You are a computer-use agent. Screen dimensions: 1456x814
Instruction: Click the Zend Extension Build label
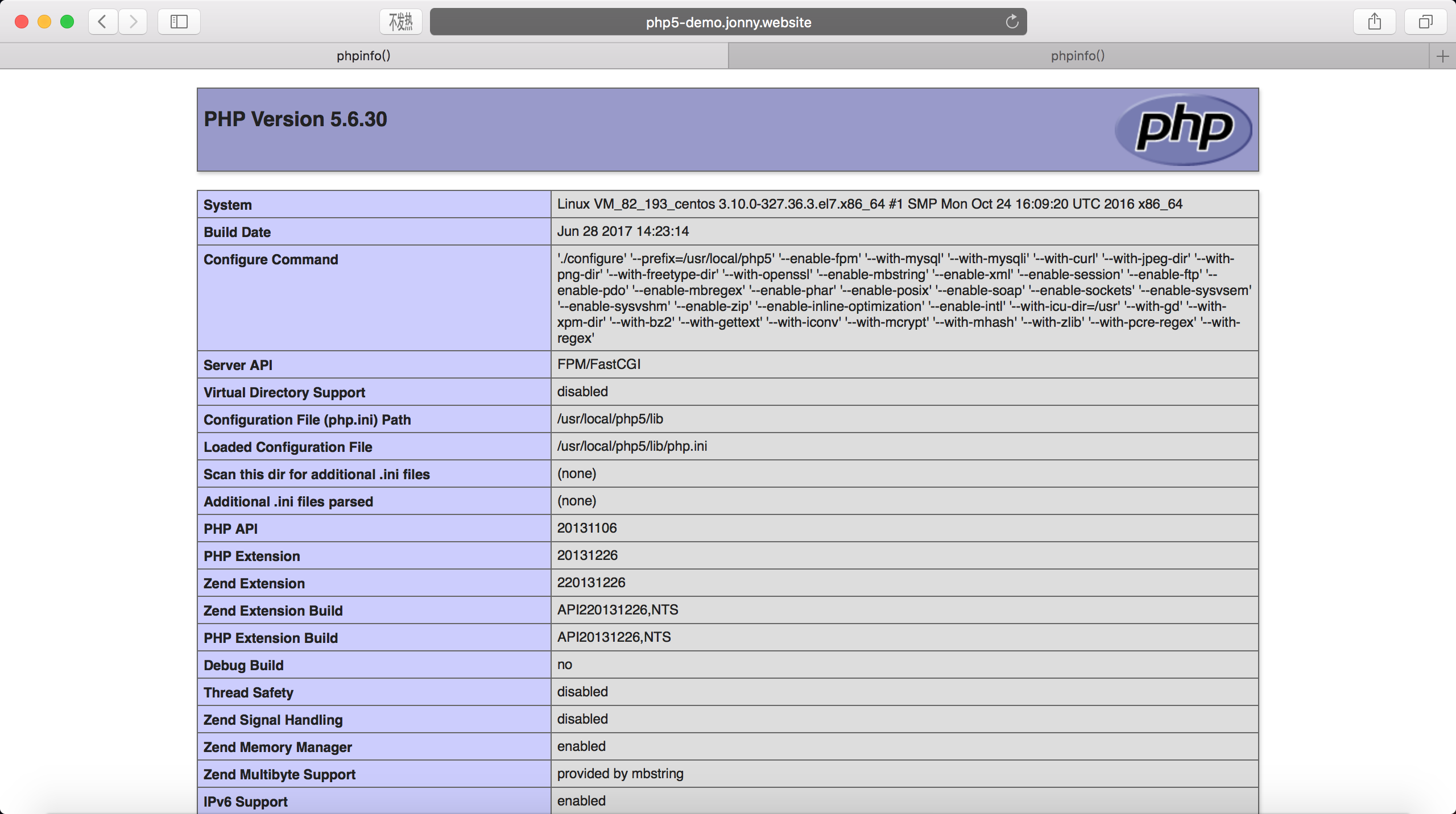[x=273, y=610]
